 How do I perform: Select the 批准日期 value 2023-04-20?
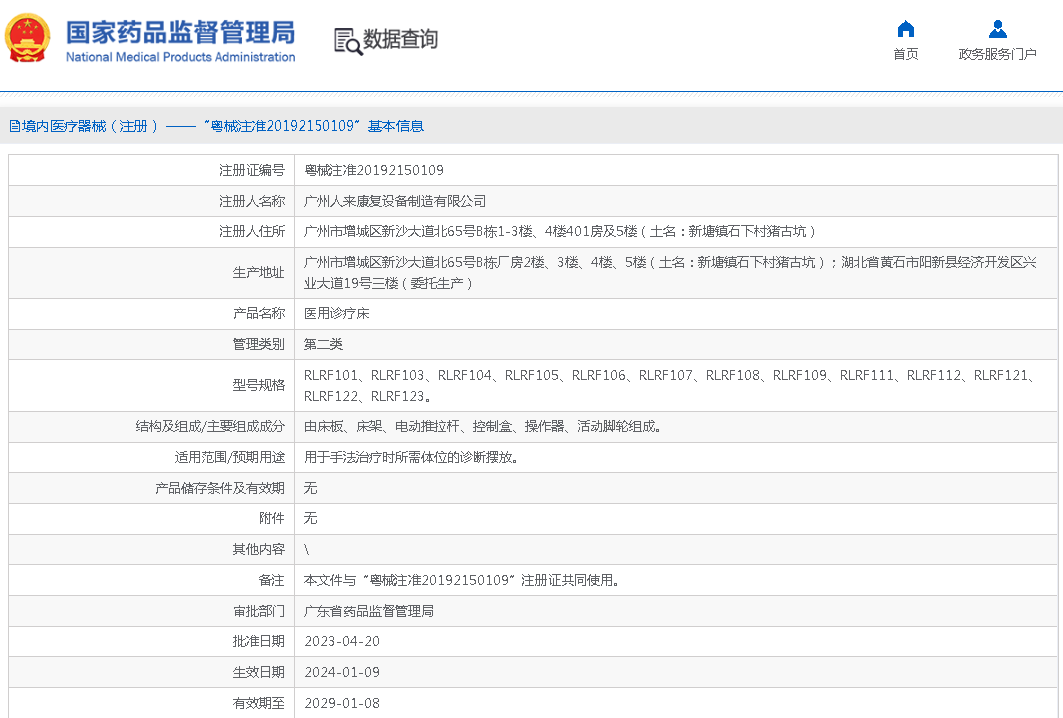coord(342,641)
